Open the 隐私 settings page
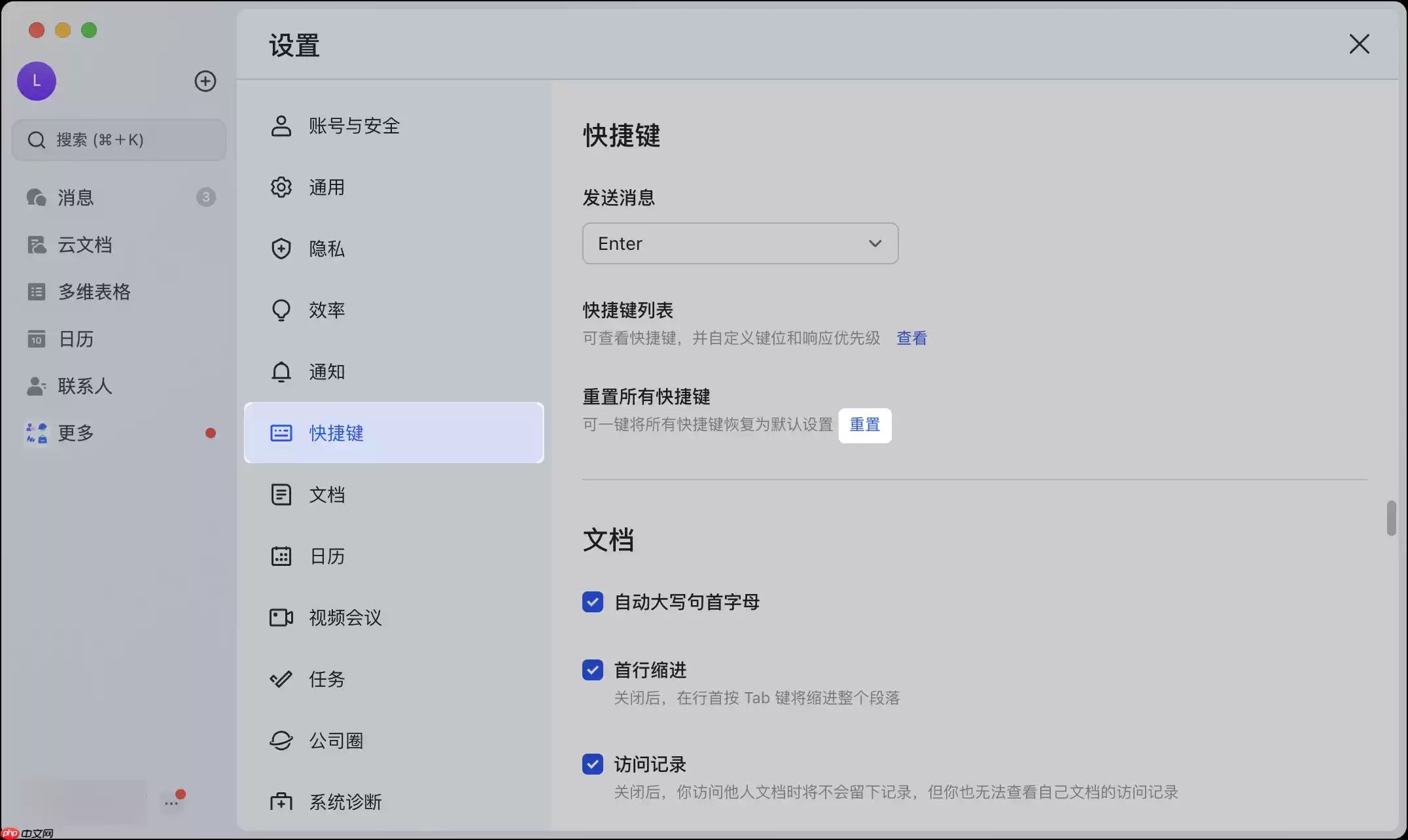 point(326,249)
